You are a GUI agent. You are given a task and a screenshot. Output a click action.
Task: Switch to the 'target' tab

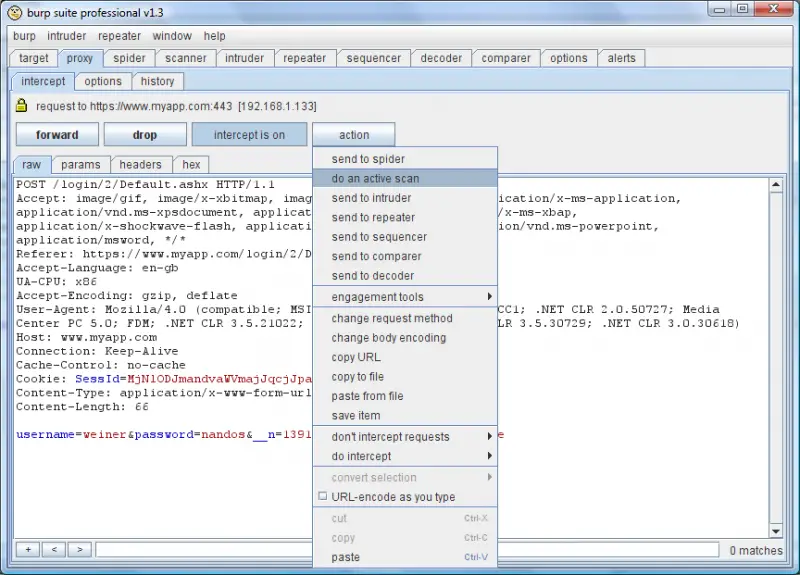34,58
